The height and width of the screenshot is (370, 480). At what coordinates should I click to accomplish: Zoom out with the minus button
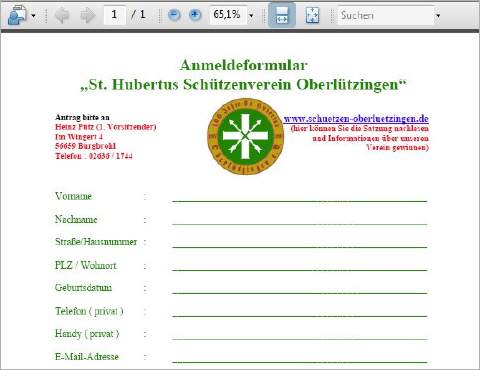(174, 15)
